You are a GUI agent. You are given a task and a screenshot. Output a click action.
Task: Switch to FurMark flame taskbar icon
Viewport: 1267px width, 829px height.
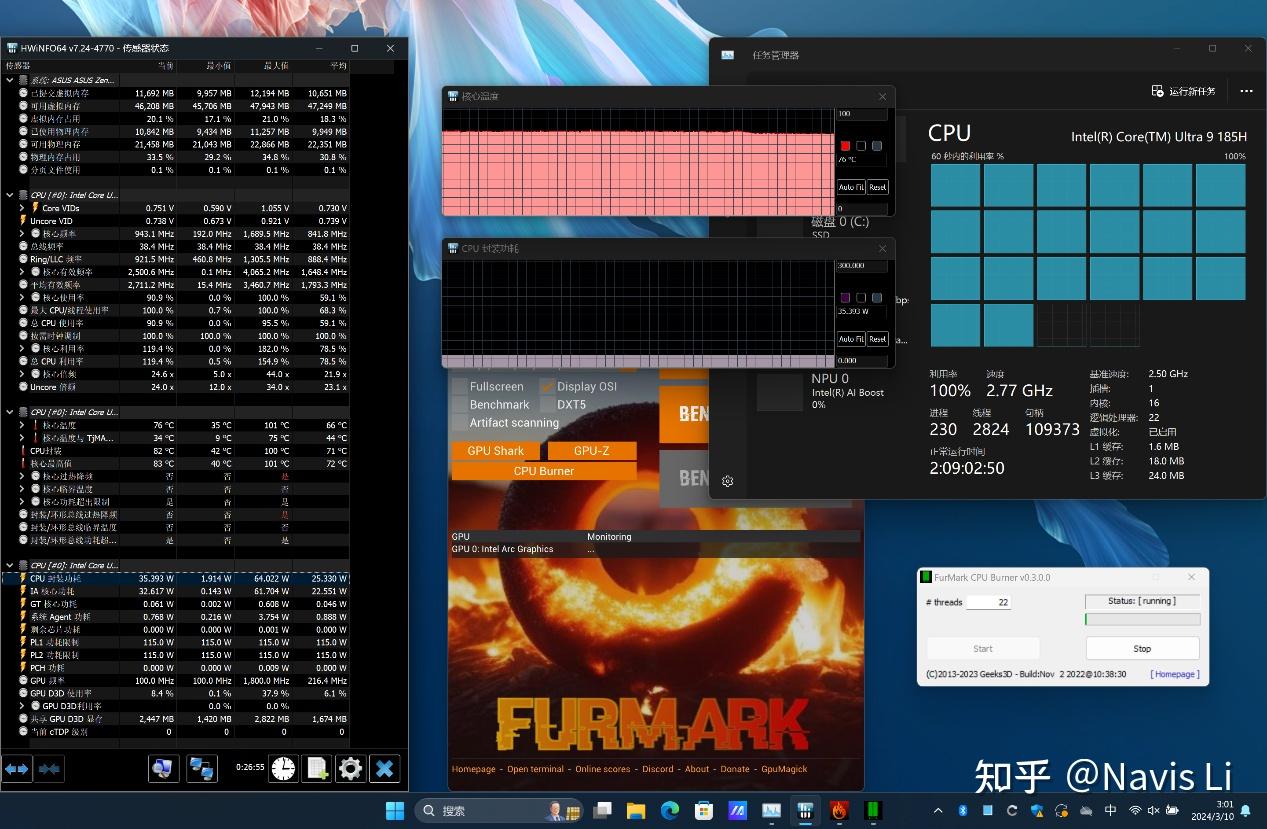(839, 810)
